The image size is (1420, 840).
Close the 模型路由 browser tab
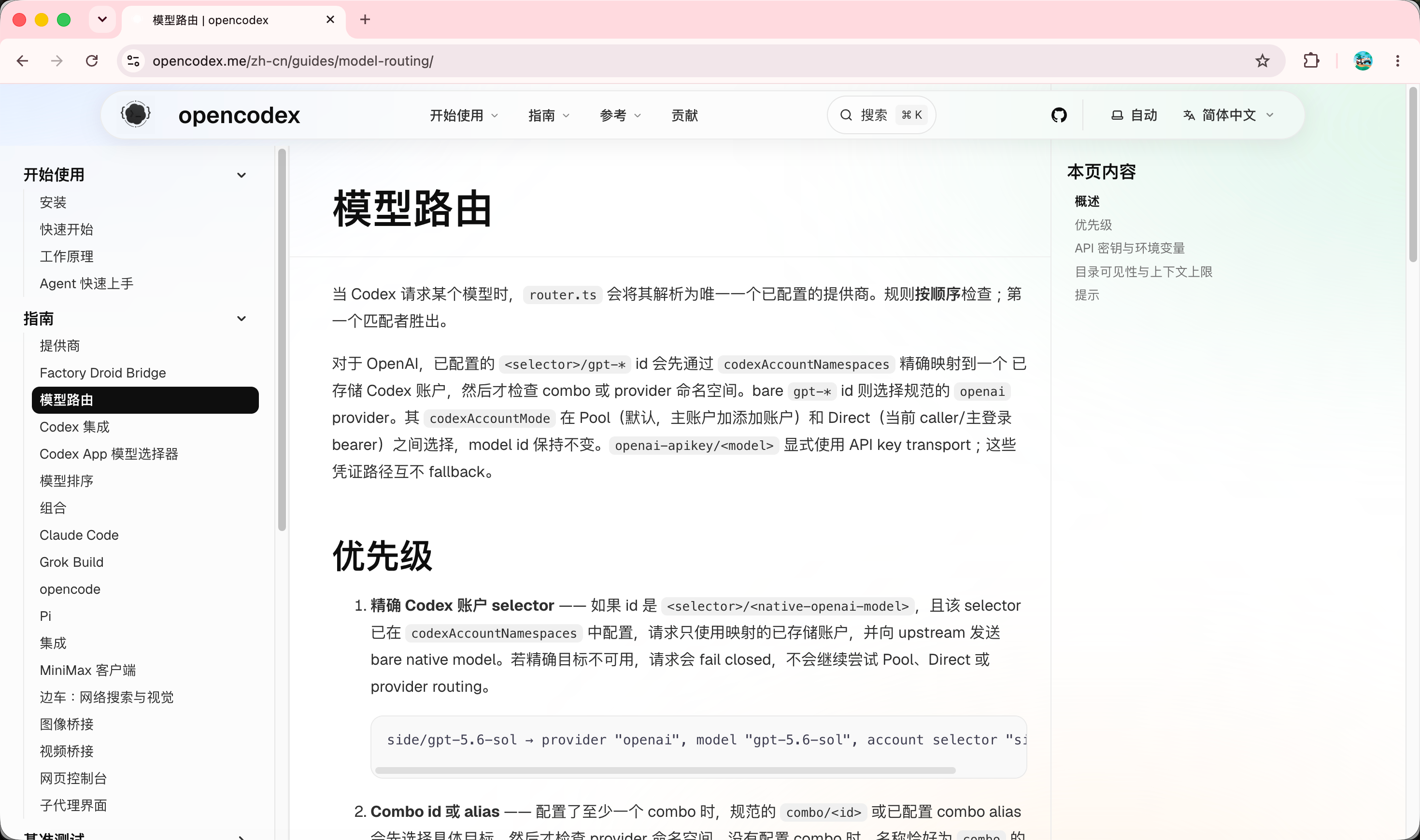pyautogui.click(x=331, y=20)
